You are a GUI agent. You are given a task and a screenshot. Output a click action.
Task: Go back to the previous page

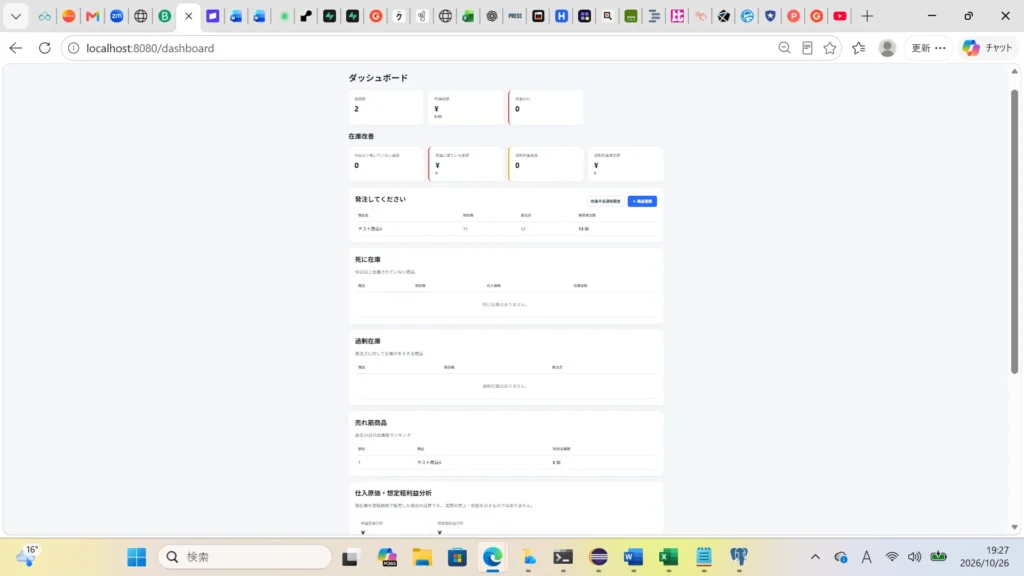(x=16, y=48)
